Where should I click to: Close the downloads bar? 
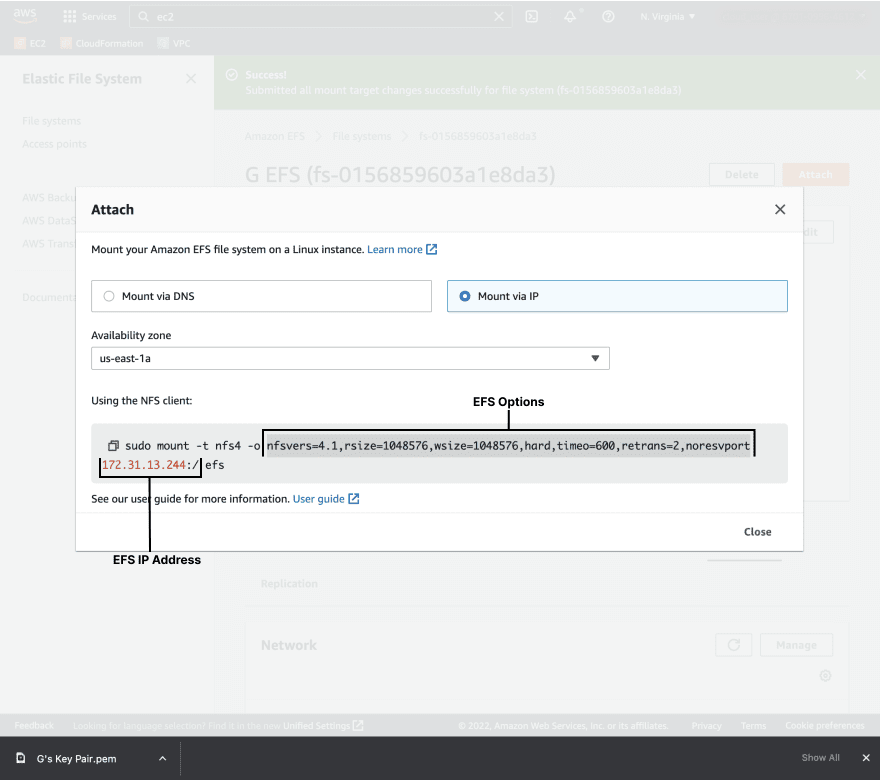click(866, 758)
